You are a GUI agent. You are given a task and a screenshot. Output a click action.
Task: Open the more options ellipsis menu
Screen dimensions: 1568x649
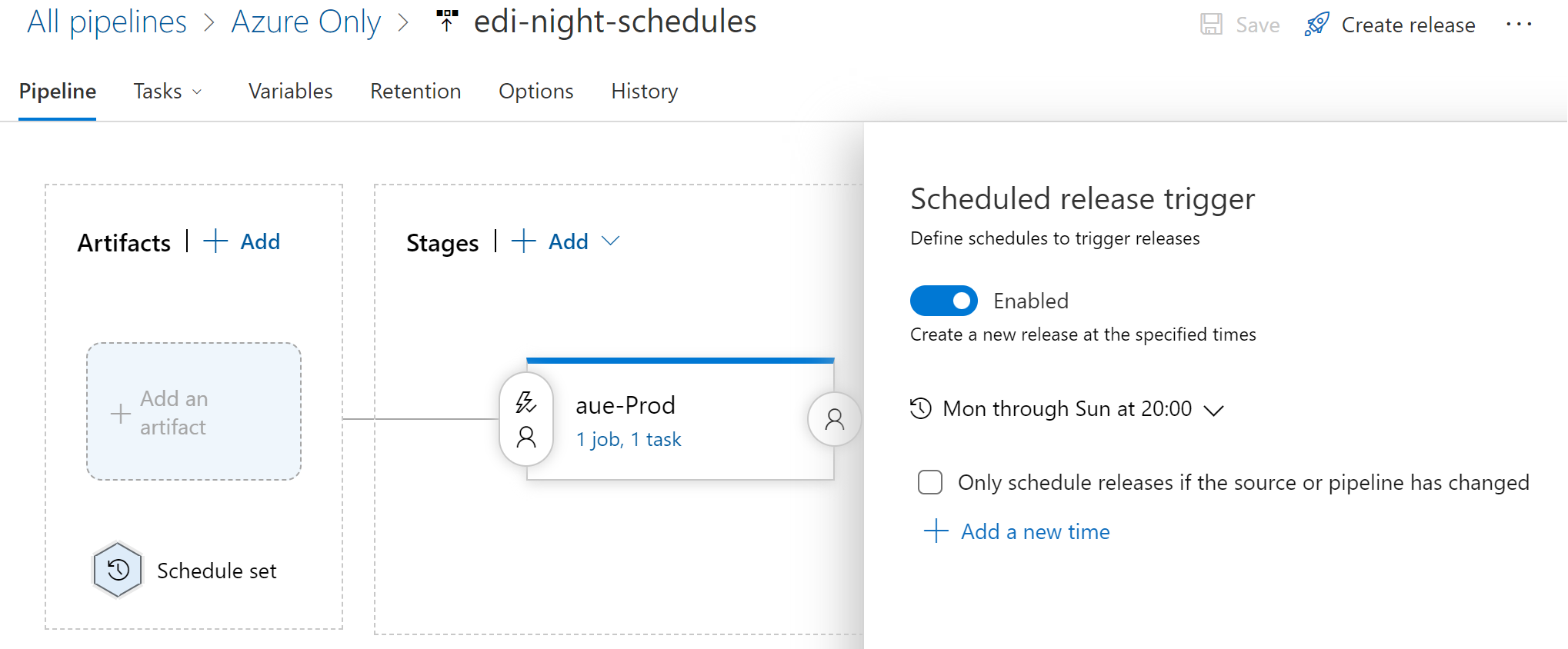(1519, 25)
